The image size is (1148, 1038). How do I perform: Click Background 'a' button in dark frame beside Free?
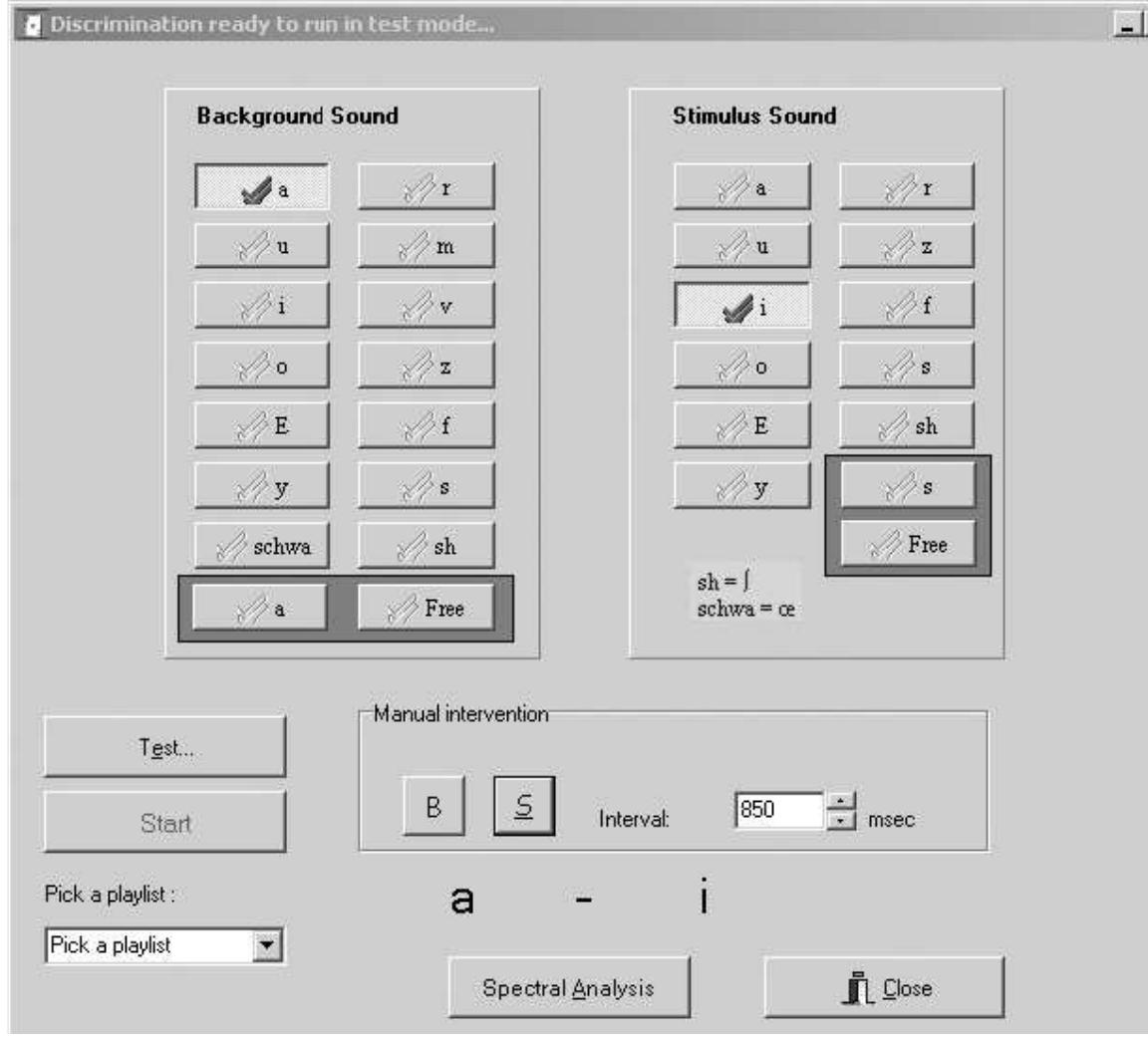coord(260,608)
